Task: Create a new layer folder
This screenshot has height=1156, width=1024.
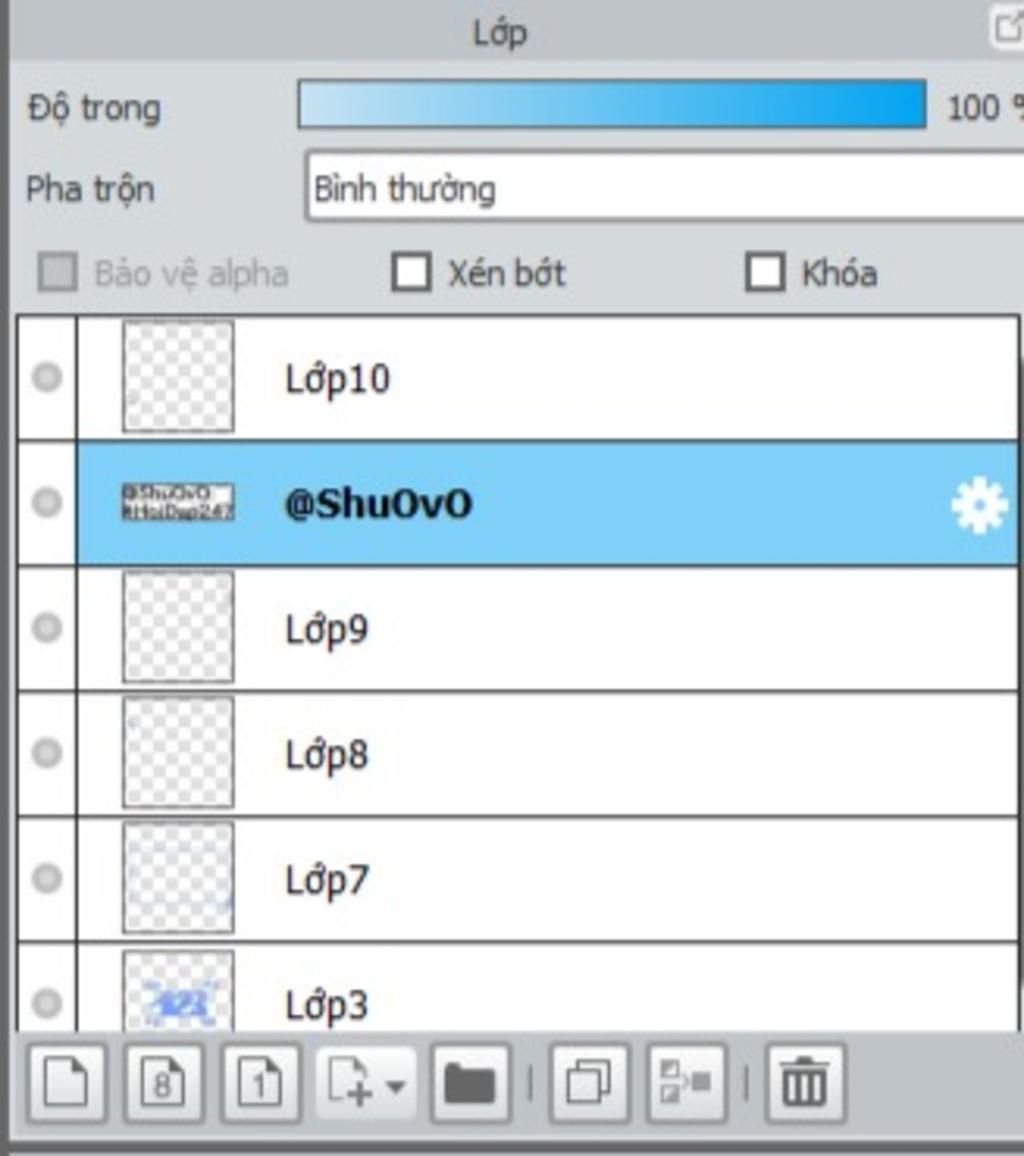Action: pyautogui.click(x=470, y=1084)
